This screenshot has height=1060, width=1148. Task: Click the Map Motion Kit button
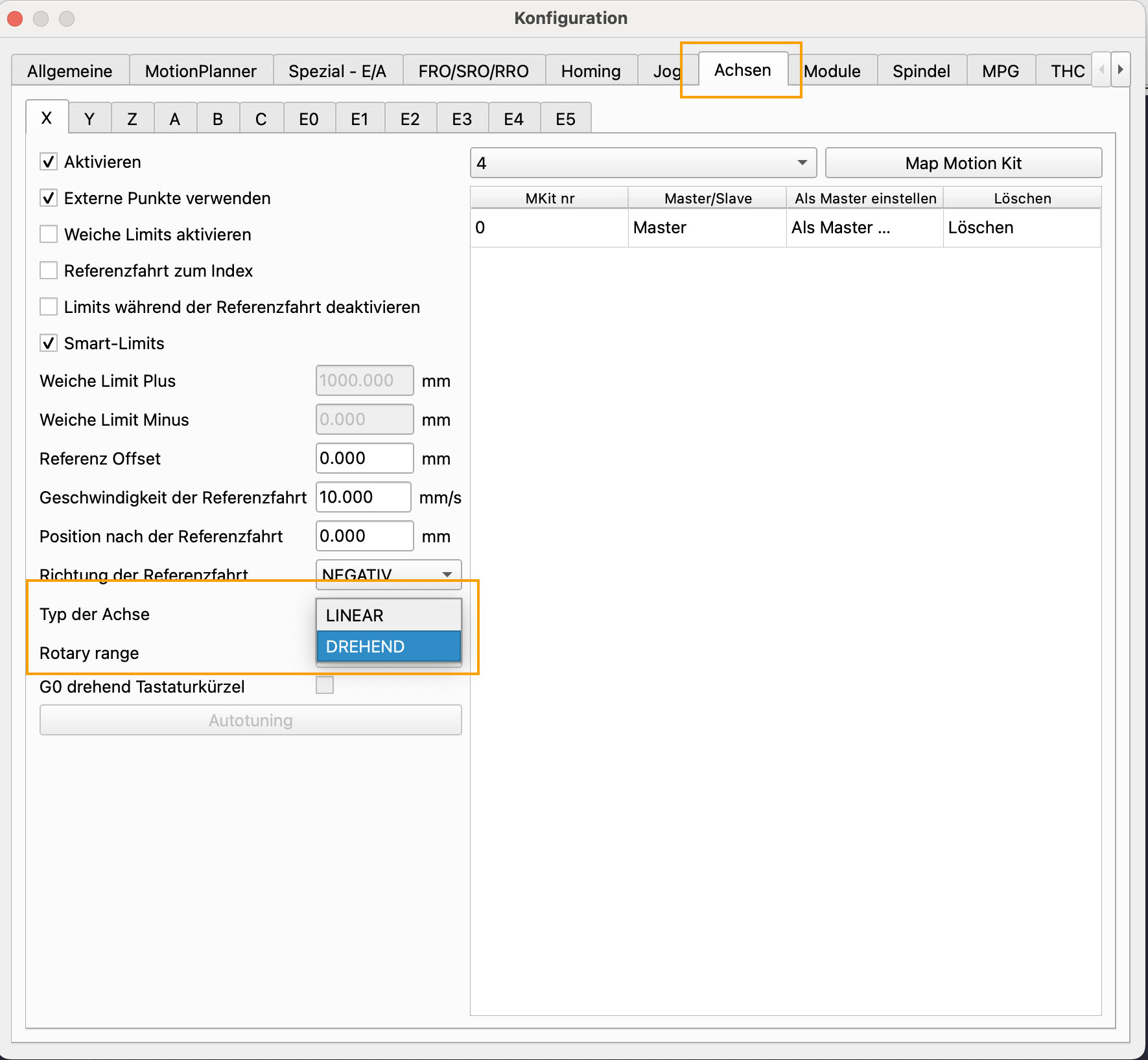pyautogui.click(x=963, y=163)
